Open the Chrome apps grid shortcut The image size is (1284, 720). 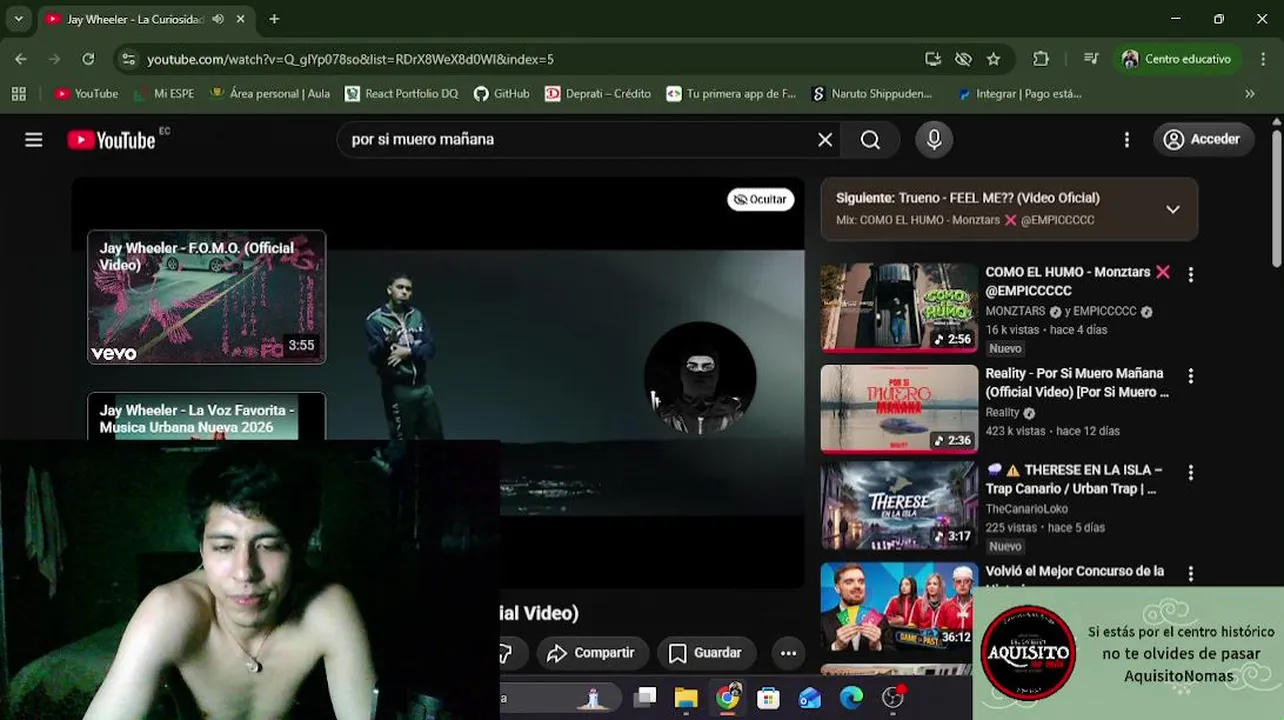tap(18, 94)
